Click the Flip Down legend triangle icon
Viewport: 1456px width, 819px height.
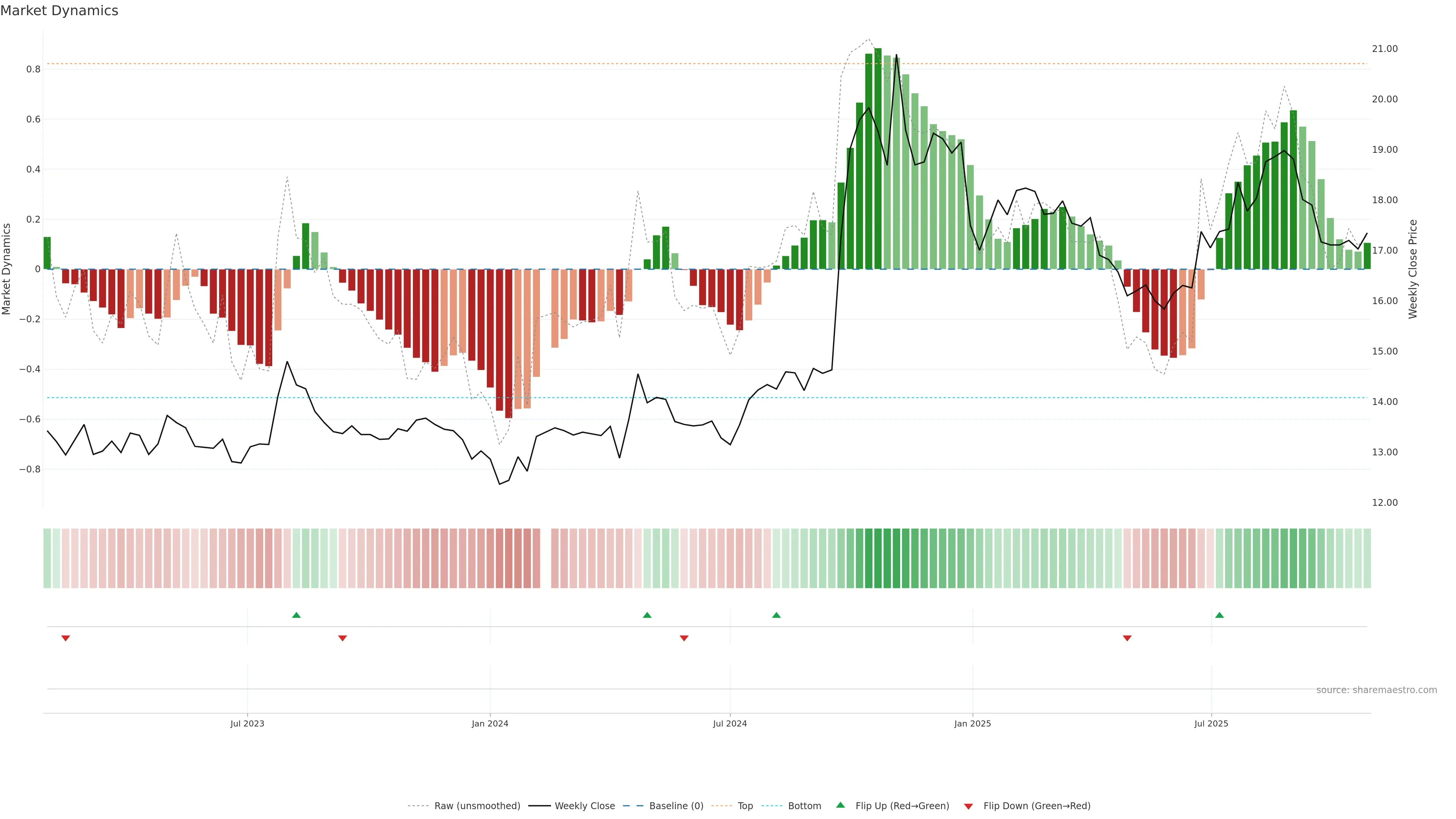[968, 806]
